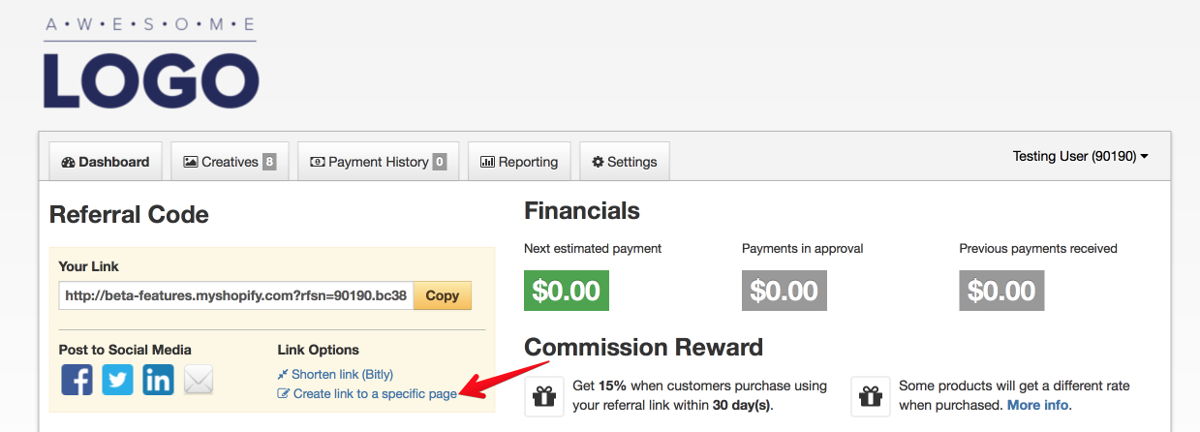1200x432 pixels.
Task: Open the Testing User (90190) dropdown
Action: tap(1080, 156)
